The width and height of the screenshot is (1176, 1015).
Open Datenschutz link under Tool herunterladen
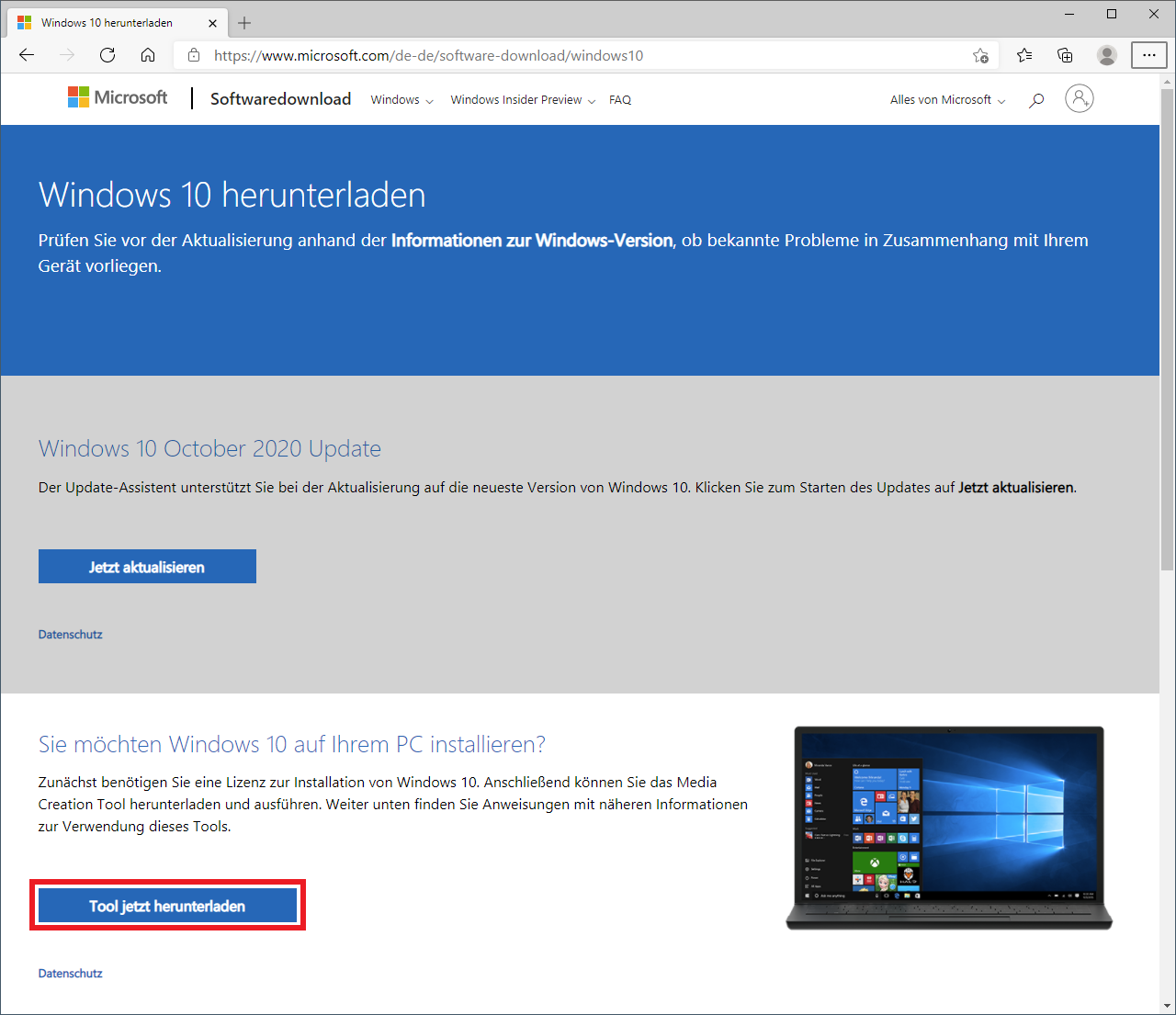[x=71, y=974]
